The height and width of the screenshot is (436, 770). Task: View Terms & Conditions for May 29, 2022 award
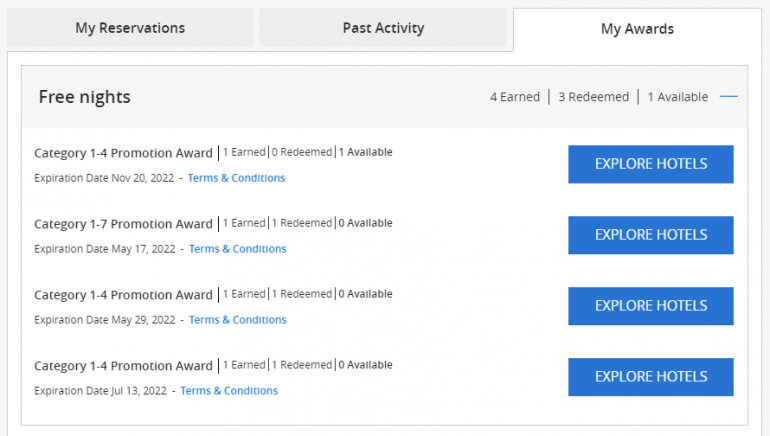pos(237,320)
